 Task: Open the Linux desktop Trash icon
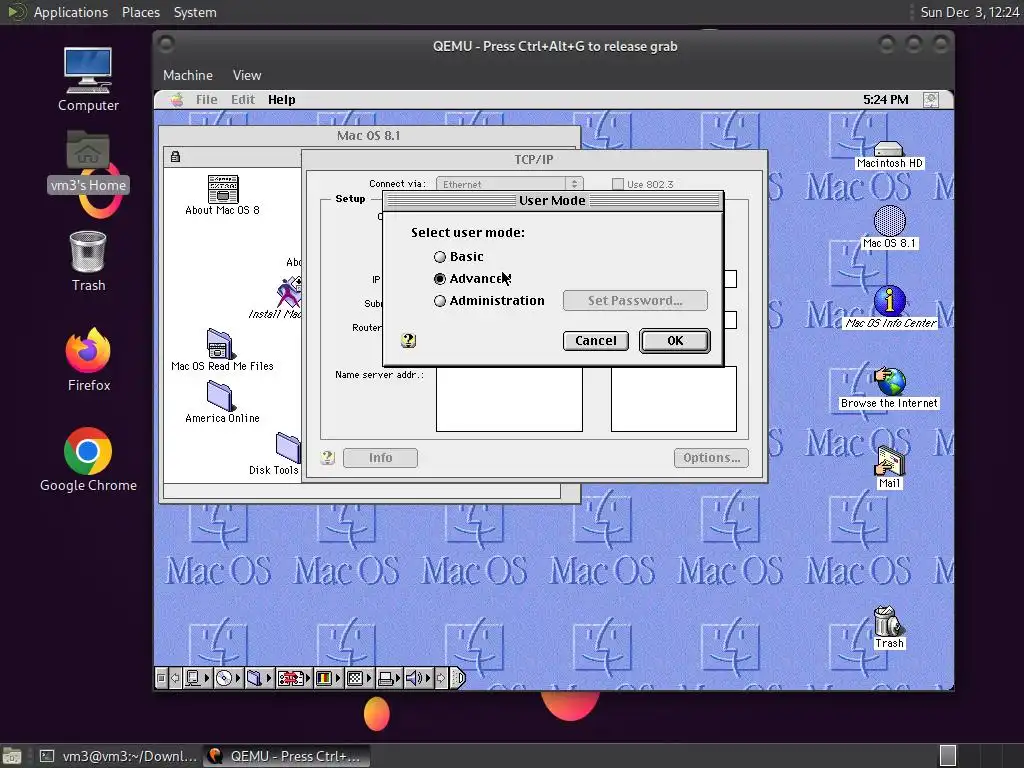point(88,261)
